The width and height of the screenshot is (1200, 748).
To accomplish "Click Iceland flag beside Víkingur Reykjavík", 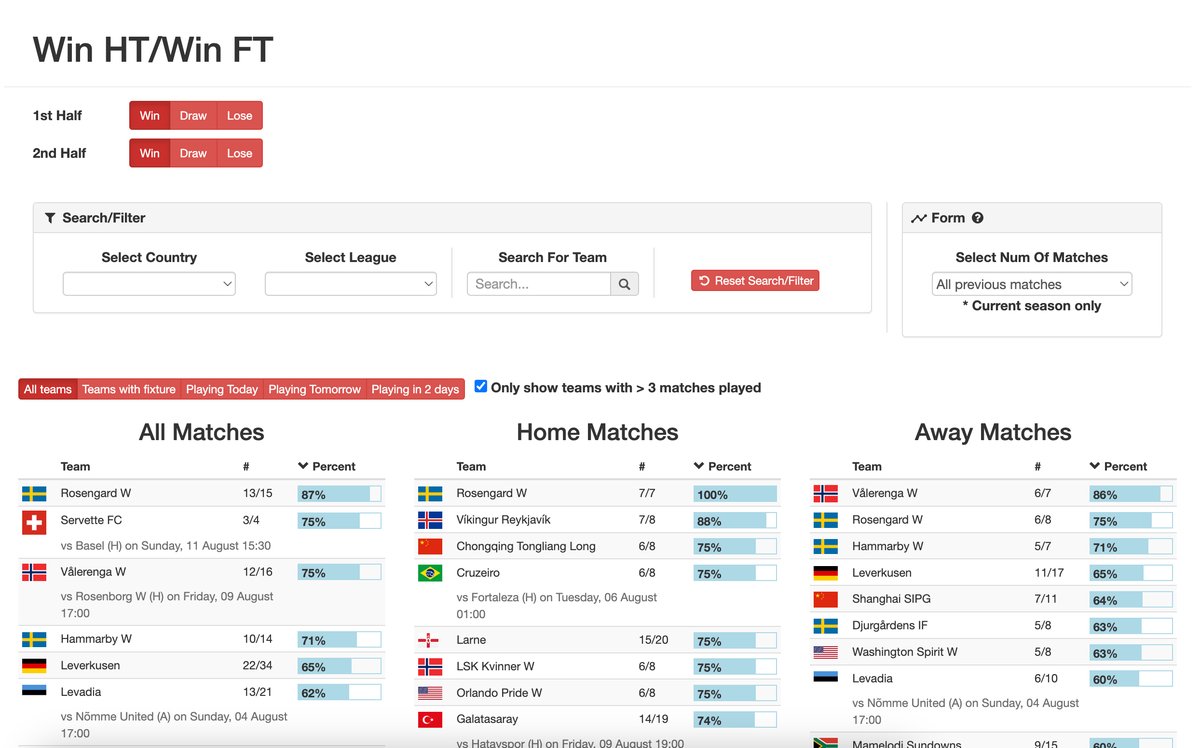I will point(430,520).
